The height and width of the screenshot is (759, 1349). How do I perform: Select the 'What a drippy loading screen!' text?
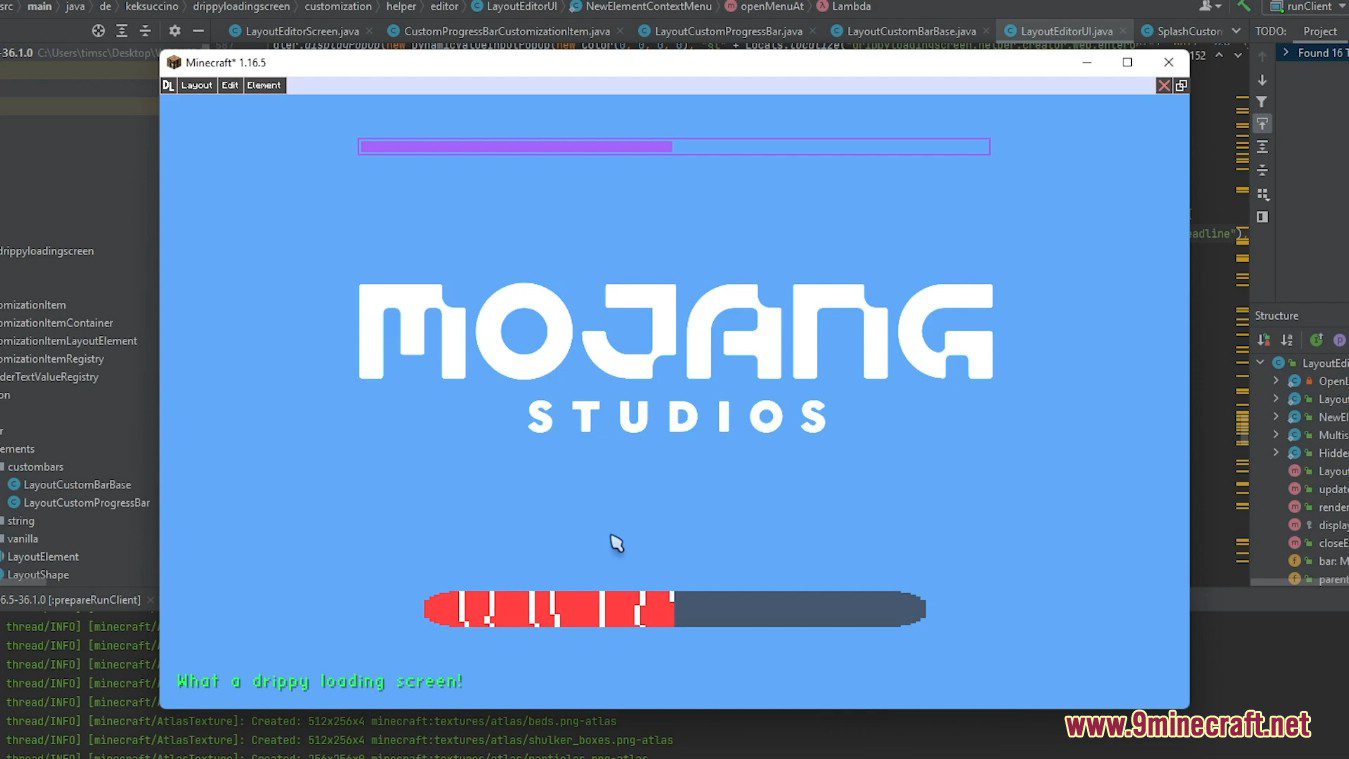pos(320,681)
